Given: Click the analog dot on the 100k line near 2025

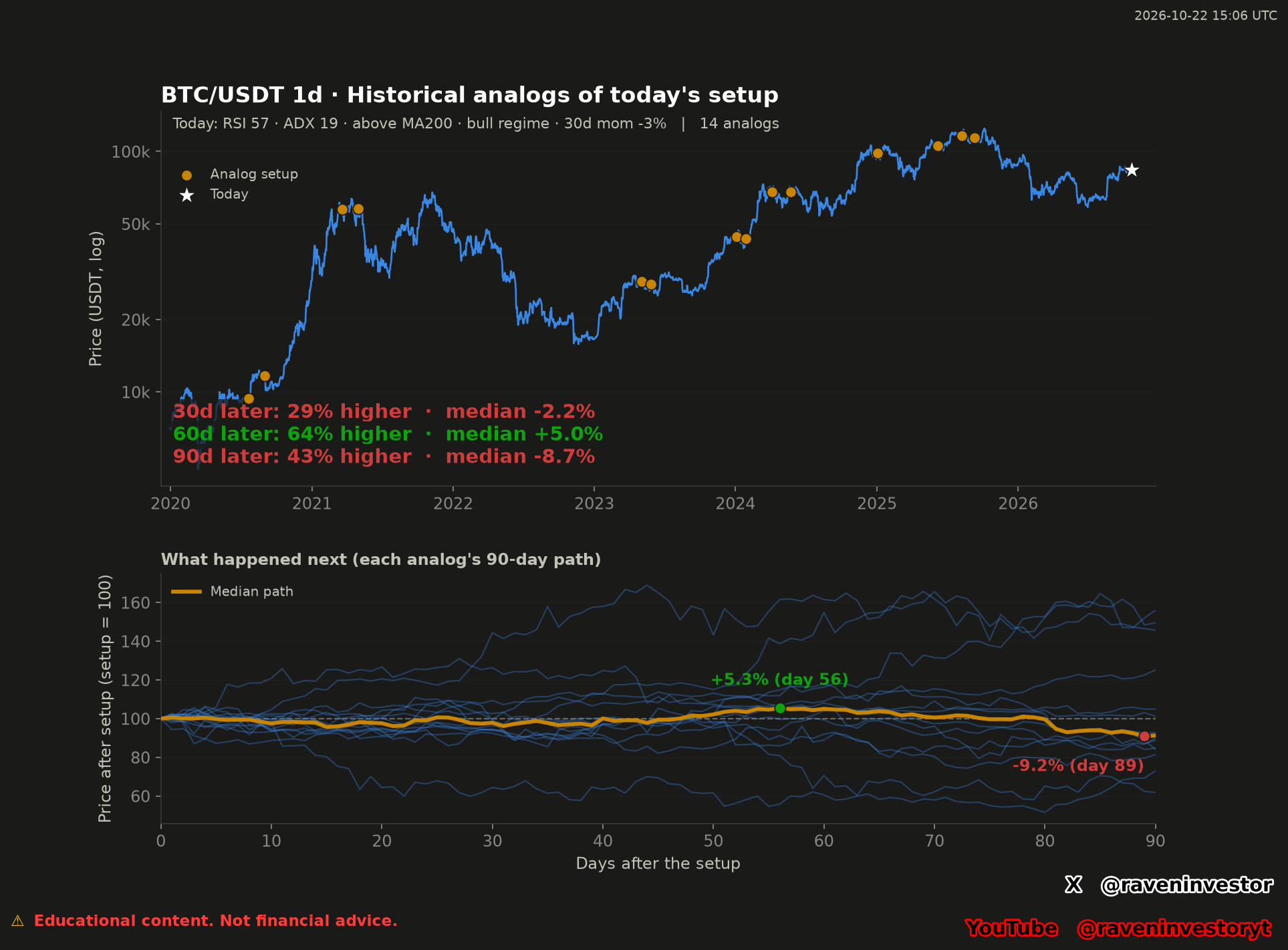Looking at the screenshot, I should pos(878,154).
